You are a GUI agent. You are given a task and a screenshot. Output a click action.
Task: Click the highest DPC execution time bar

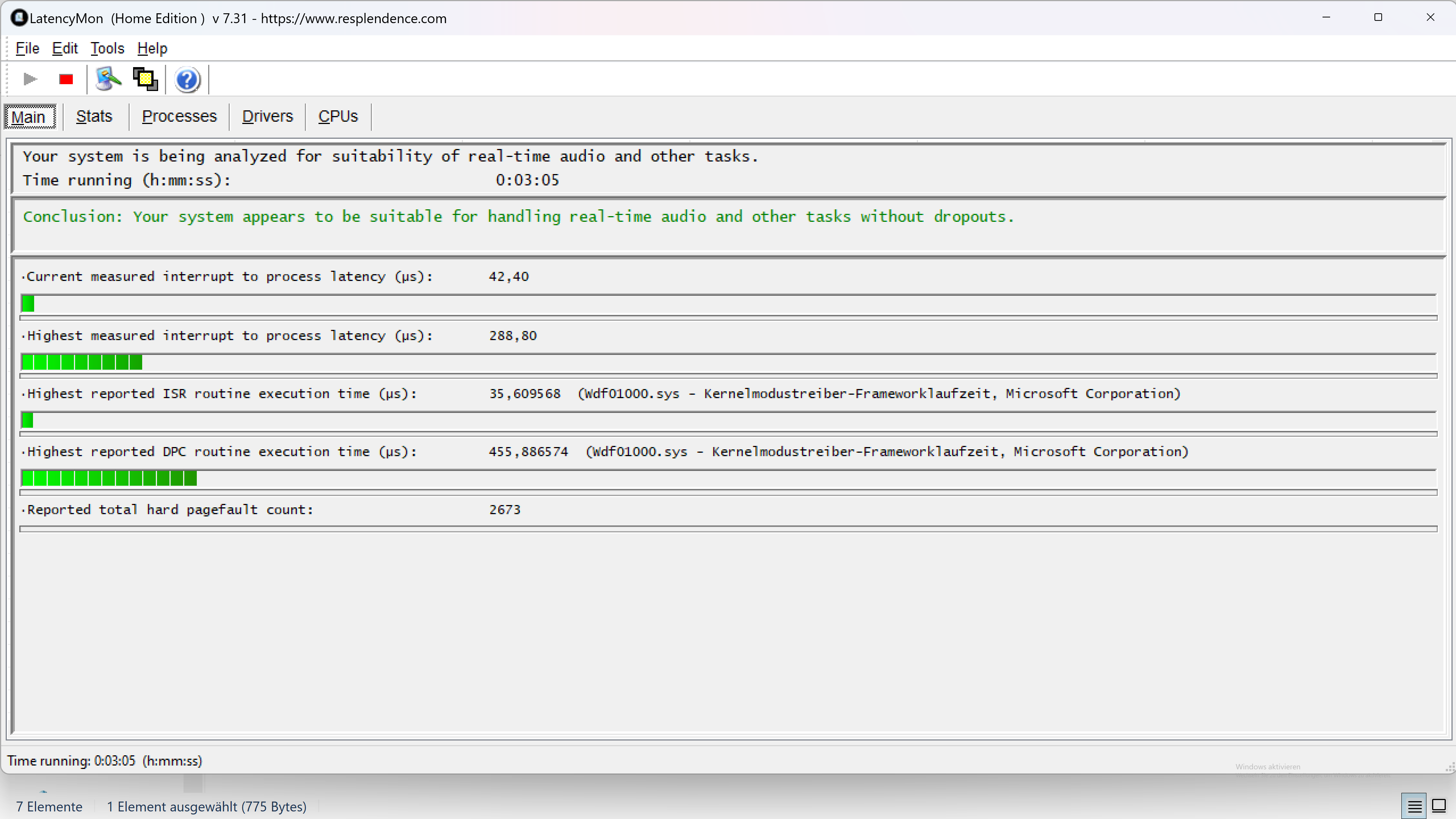click(728, 478)
